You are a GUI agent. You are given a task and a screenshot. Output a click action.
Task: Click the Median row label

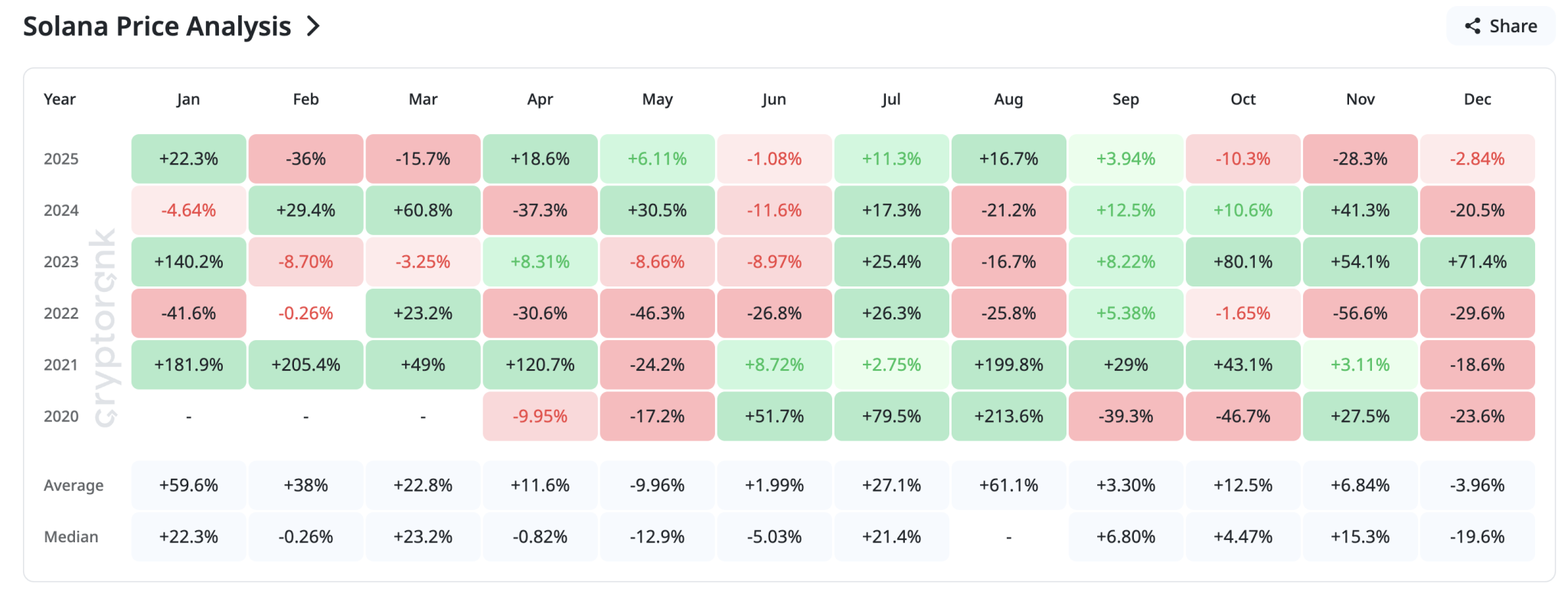pyautogui.click(x=71, y=537)
